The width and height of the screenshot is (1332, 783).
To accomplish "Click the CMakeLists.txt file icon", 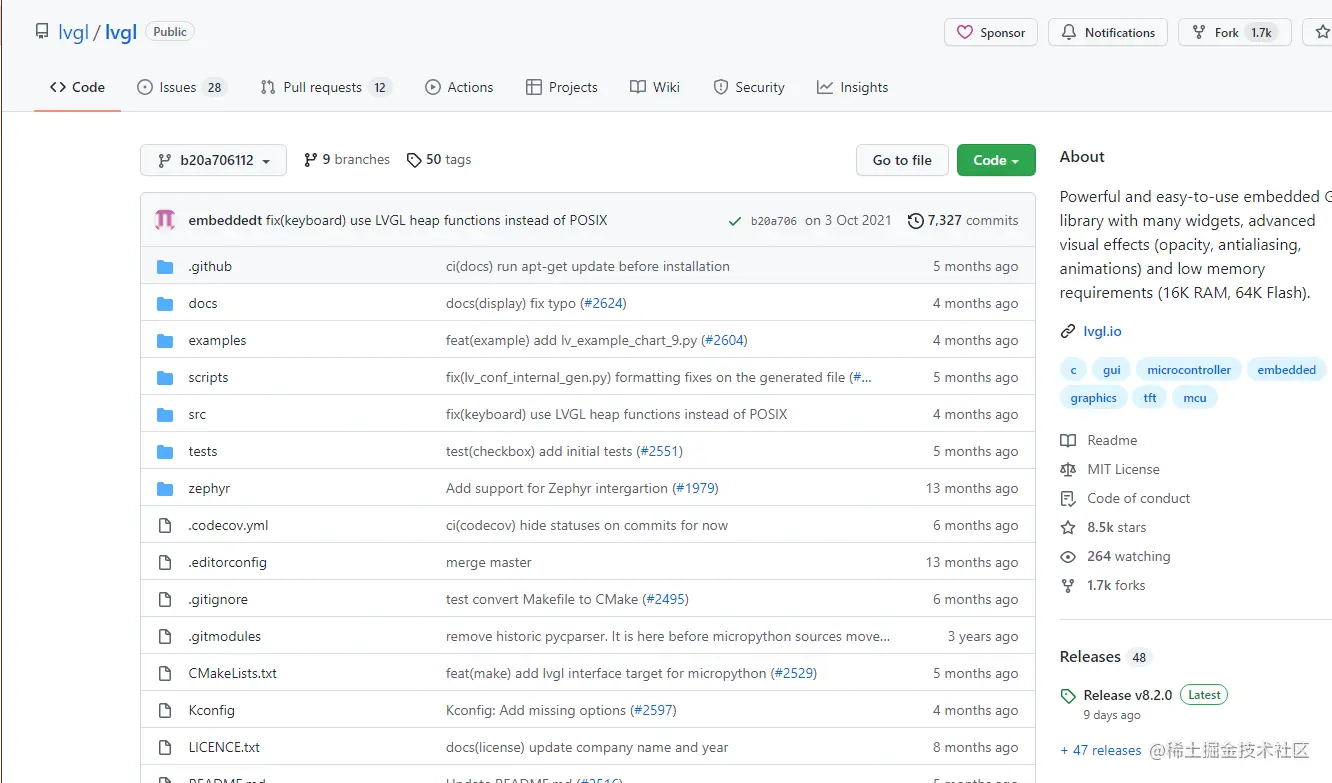I will click(165, 674).
